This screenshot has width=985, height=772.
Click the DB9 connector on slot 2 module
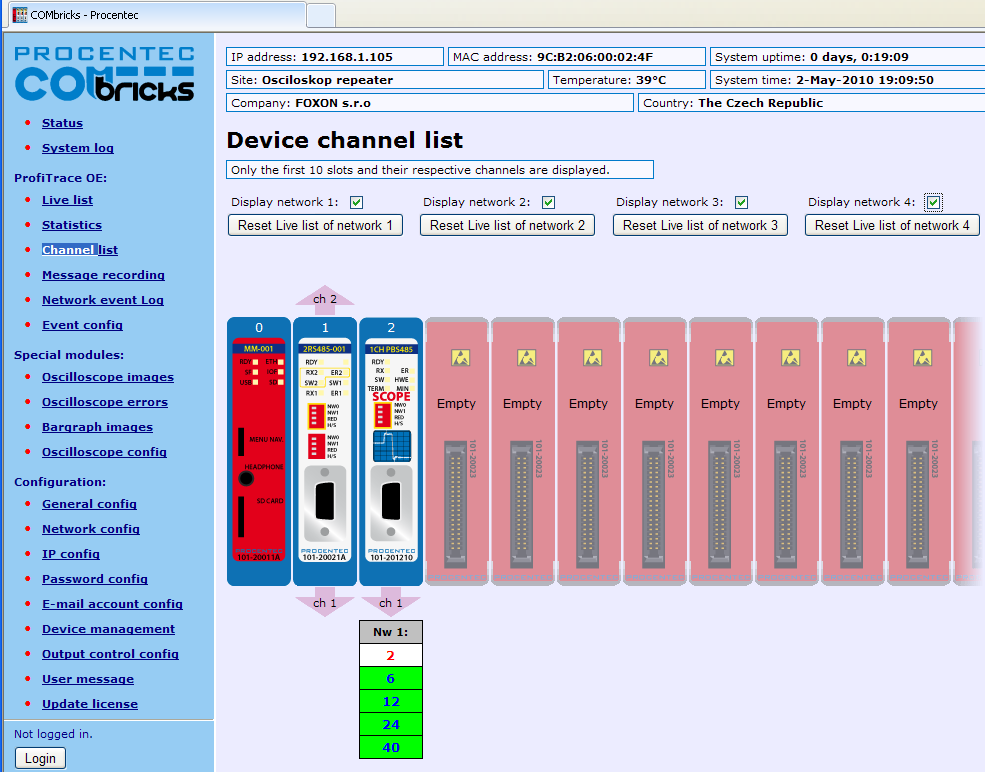click(391, 503)
